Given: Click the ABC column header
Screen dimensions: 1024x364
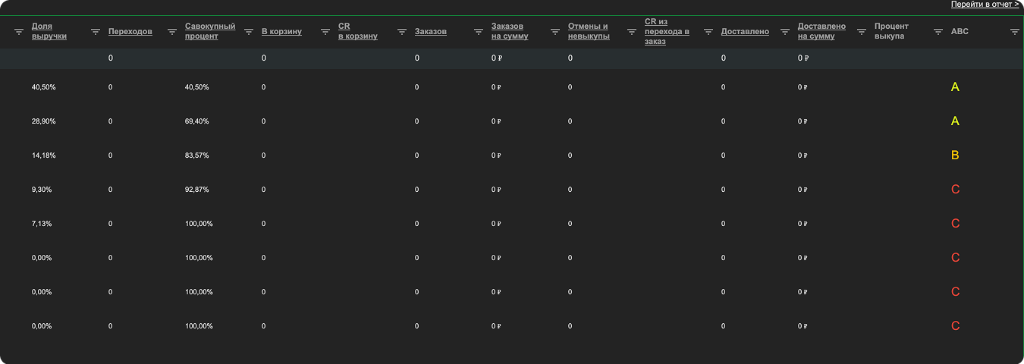Looking at the screenshot, I should (x=960, y=31).
